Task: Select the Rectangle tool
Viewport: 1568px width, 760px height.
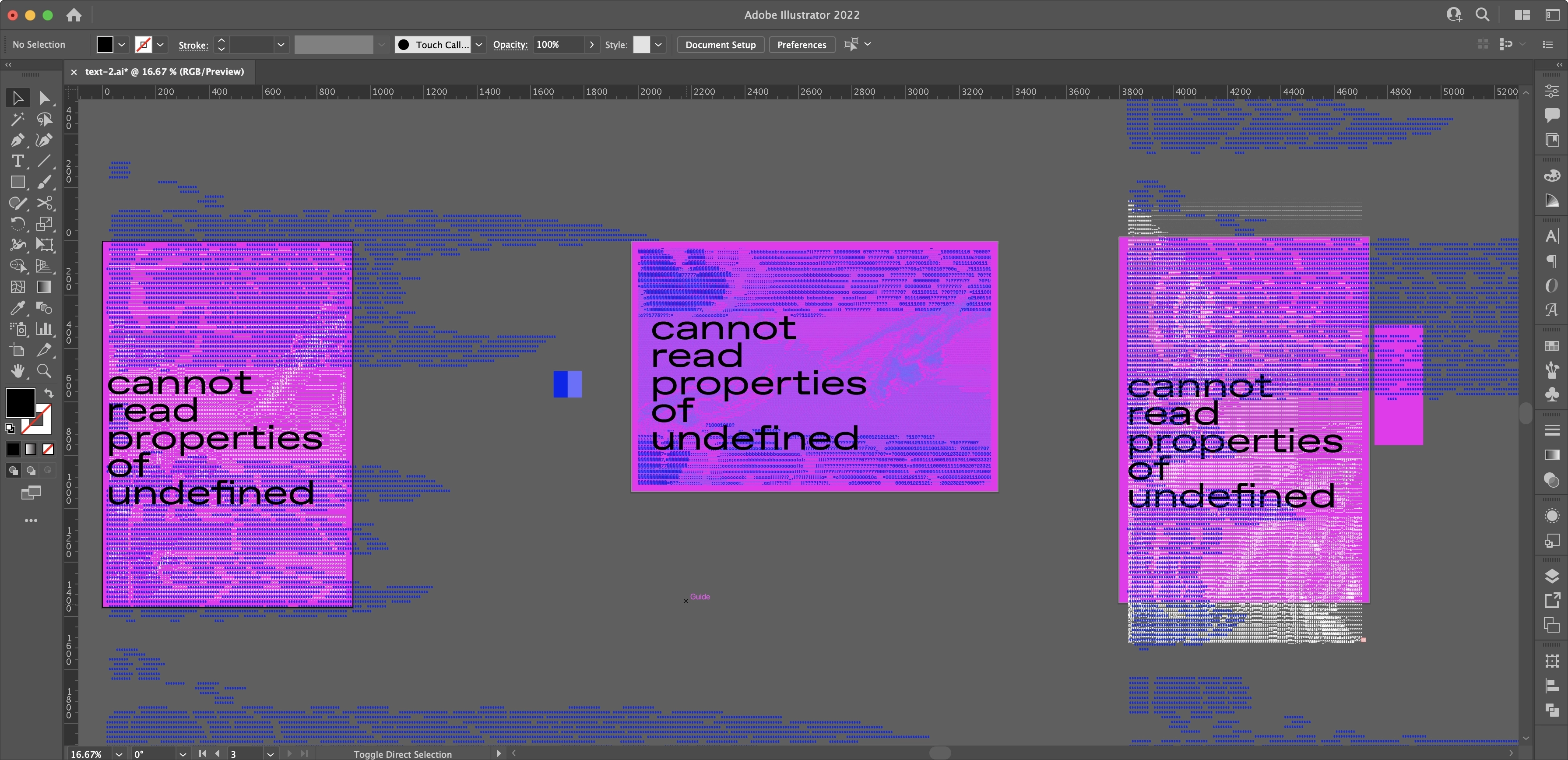Action: click(18, 182)
